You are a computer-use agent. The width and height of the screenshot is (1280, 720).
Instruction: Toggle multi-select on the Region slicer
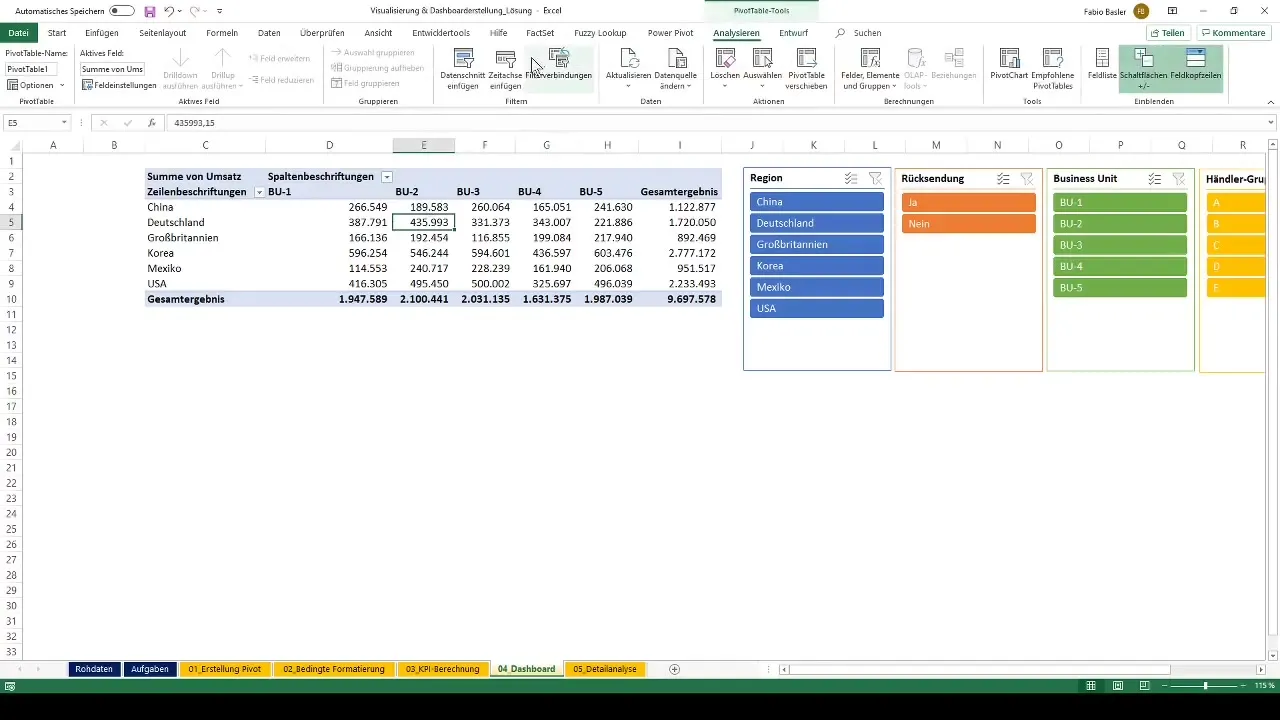click(x=851, y=178)
